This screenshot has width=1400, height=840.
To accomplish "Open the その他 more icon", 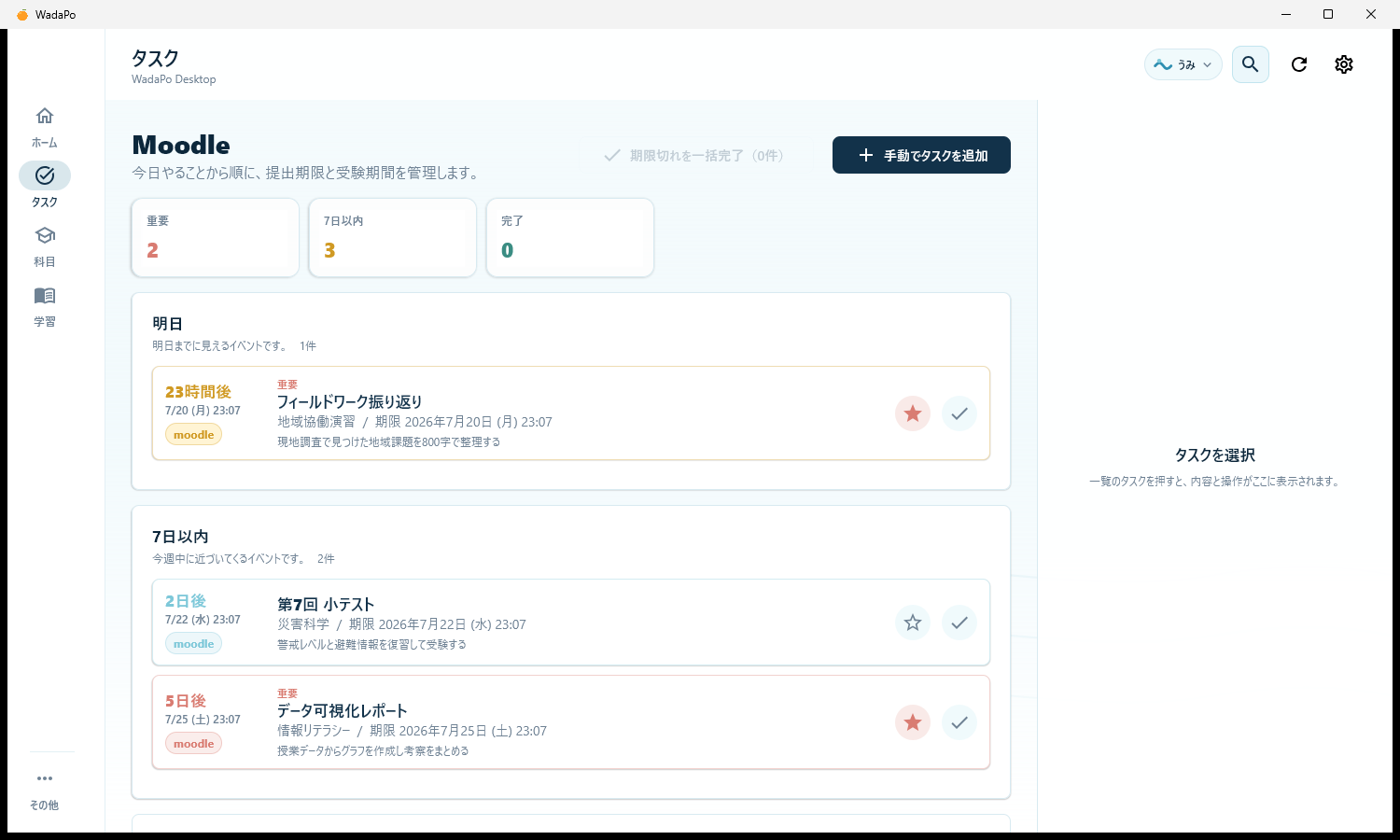I will (44, 778).
